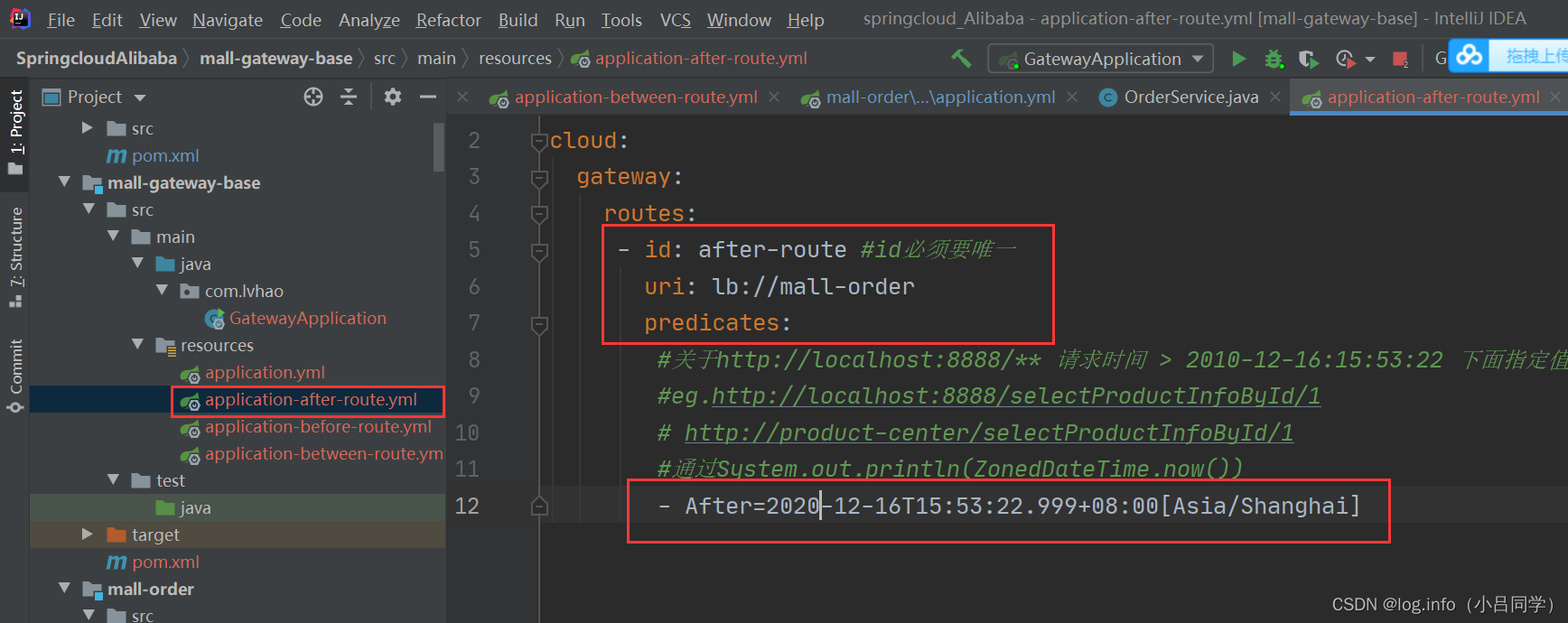Open the Structure side tool tab

point(15,256)
